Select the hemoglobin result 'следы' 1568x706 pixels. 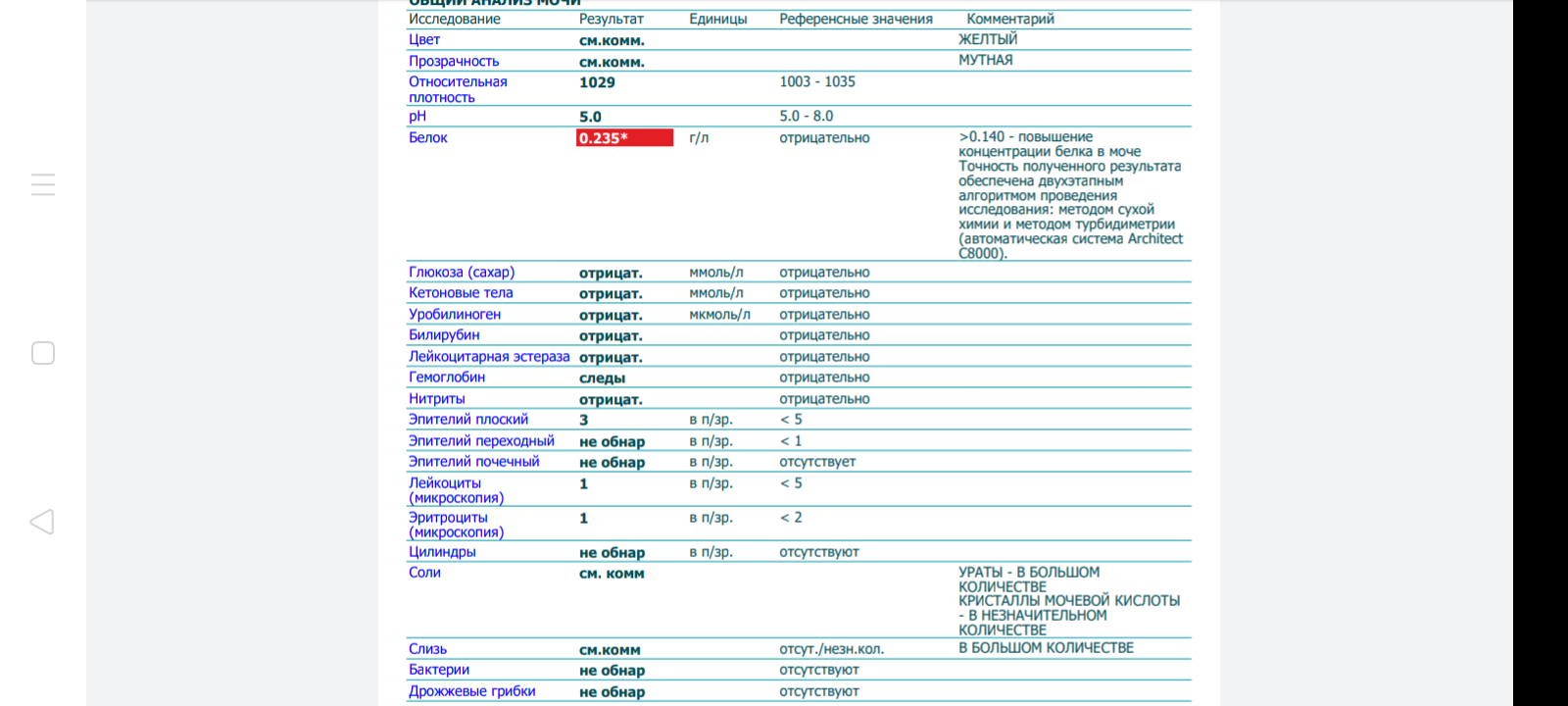[602, 378]
